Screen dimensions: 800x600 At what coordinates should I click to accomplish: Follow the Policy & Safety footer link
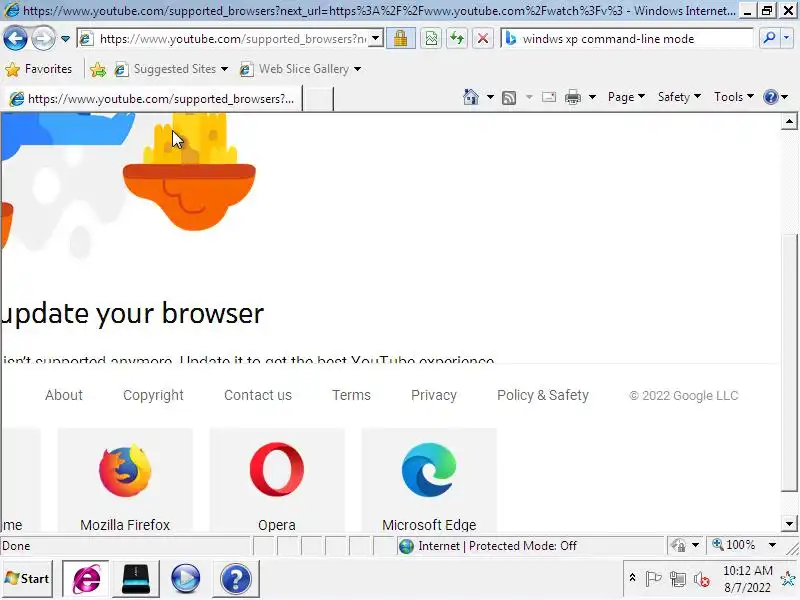543,395
